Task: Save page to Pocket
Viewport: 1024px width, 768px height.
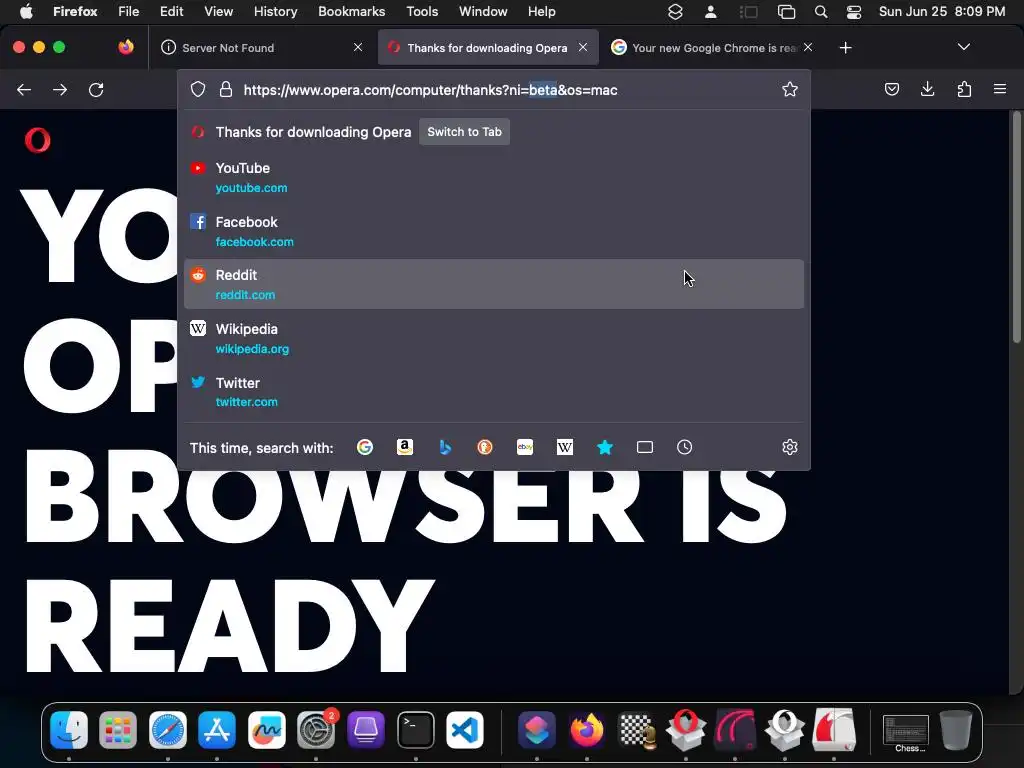Action: click(x=891, y=89)
